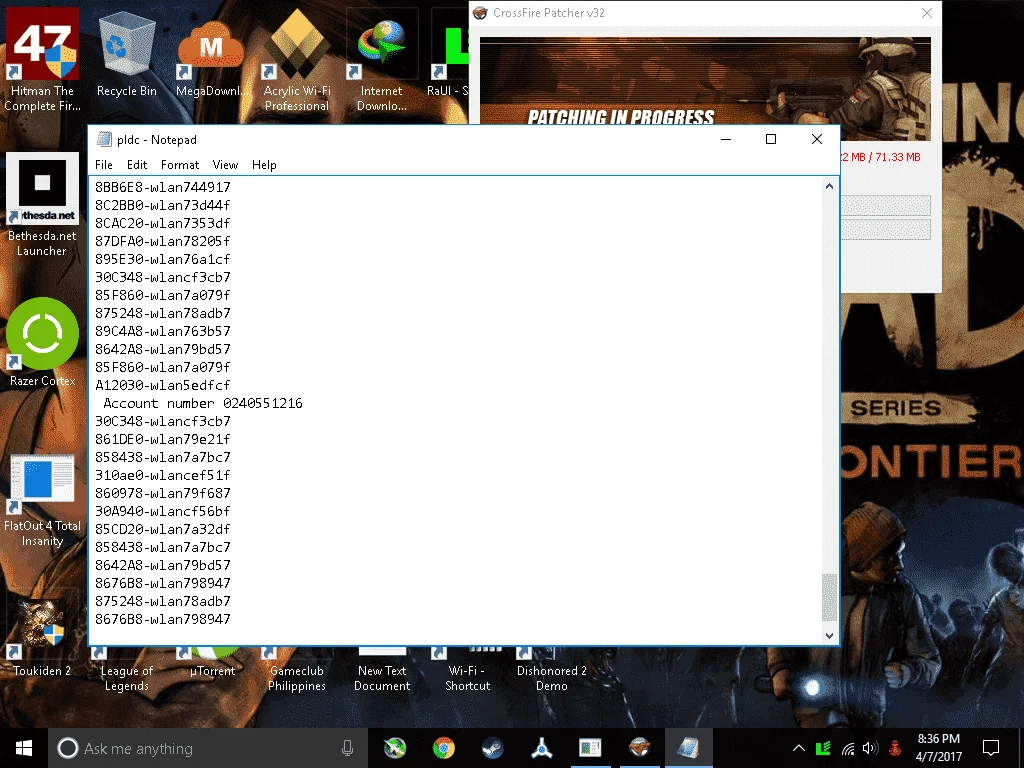1024x768 pixels.
Task: Open Acrylic Wi-Fi Professional shortcut
Action: click(297, 60)
